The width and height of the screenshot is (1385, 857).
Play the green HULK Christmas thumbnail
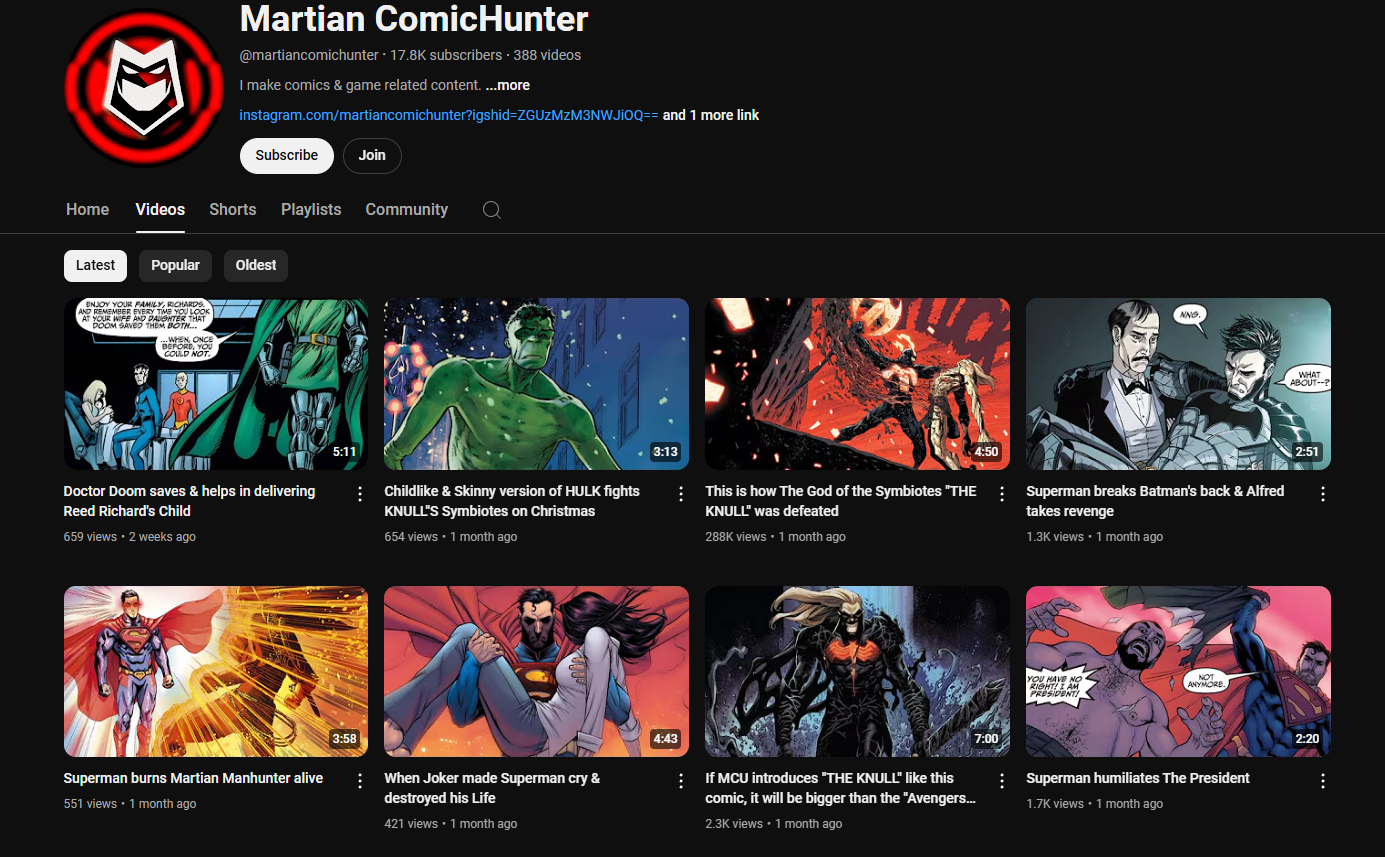536,384
